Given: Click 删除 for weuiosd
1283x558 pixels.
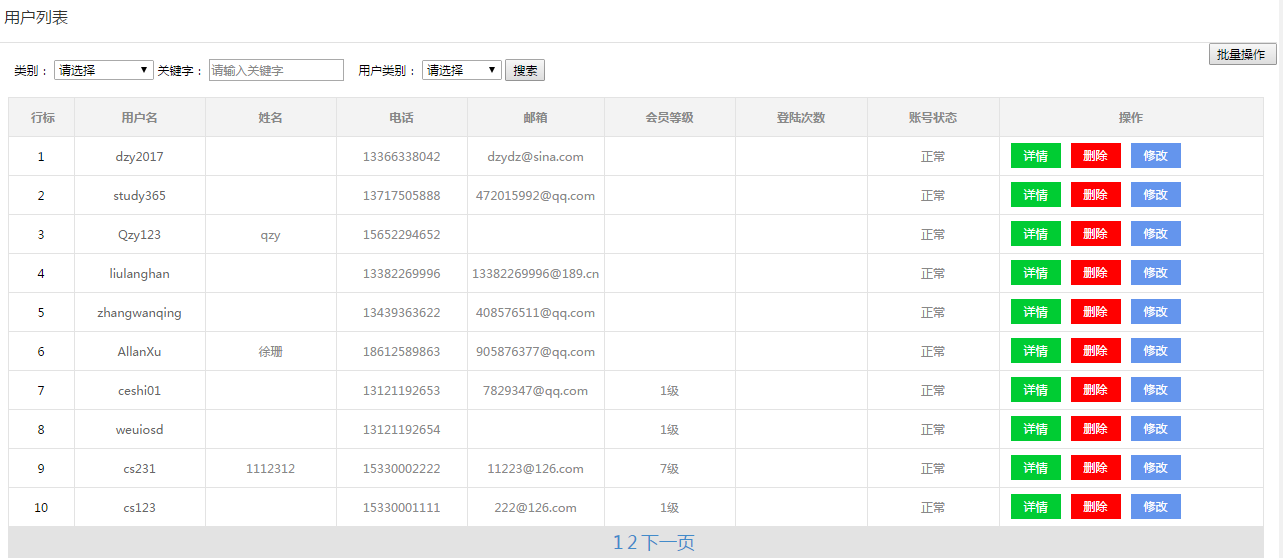Looking at the screenshot, I should tap(1096, 429).
